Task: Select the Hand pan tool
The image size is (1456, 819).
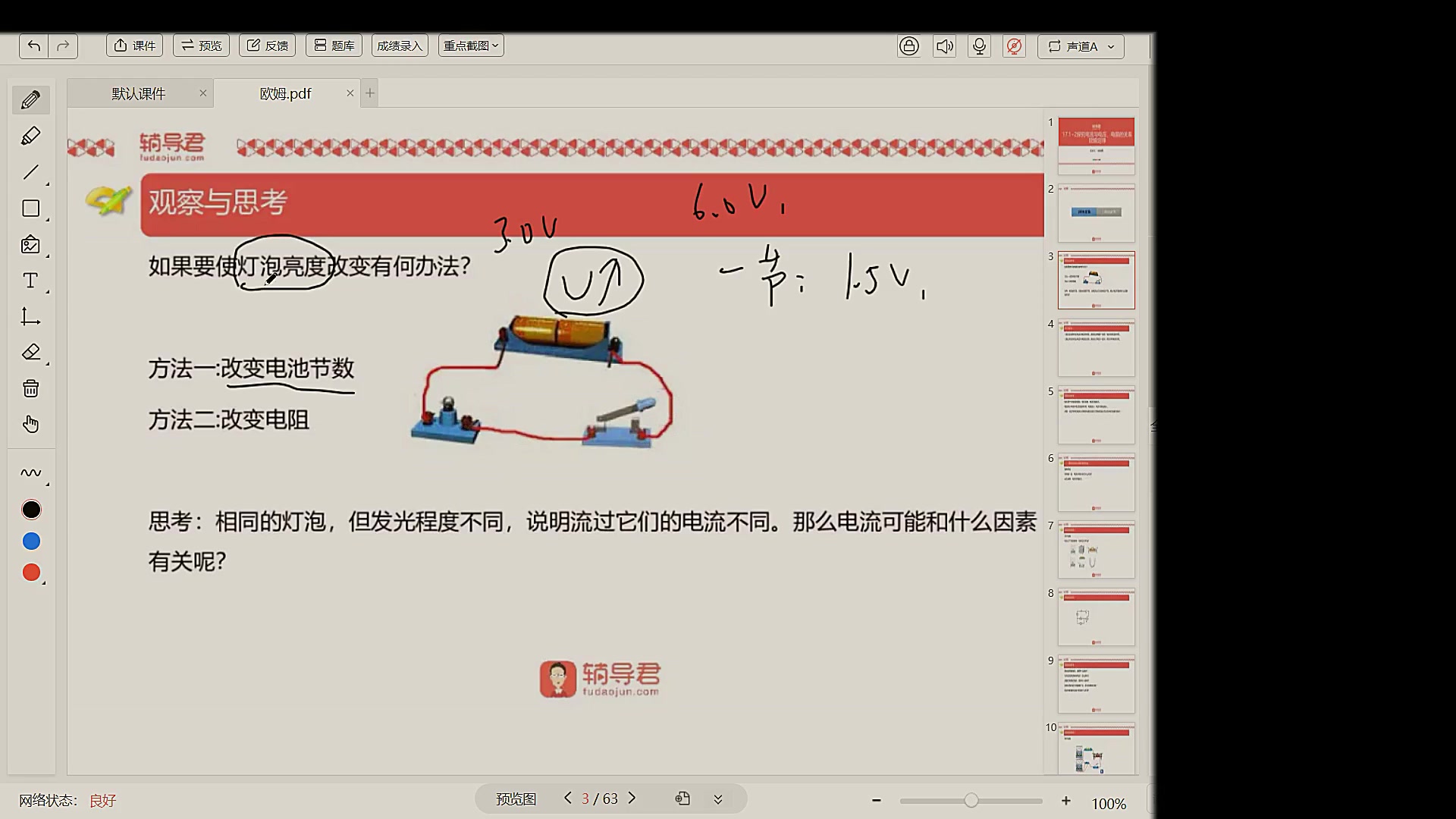Action: [x=30, y=424]
